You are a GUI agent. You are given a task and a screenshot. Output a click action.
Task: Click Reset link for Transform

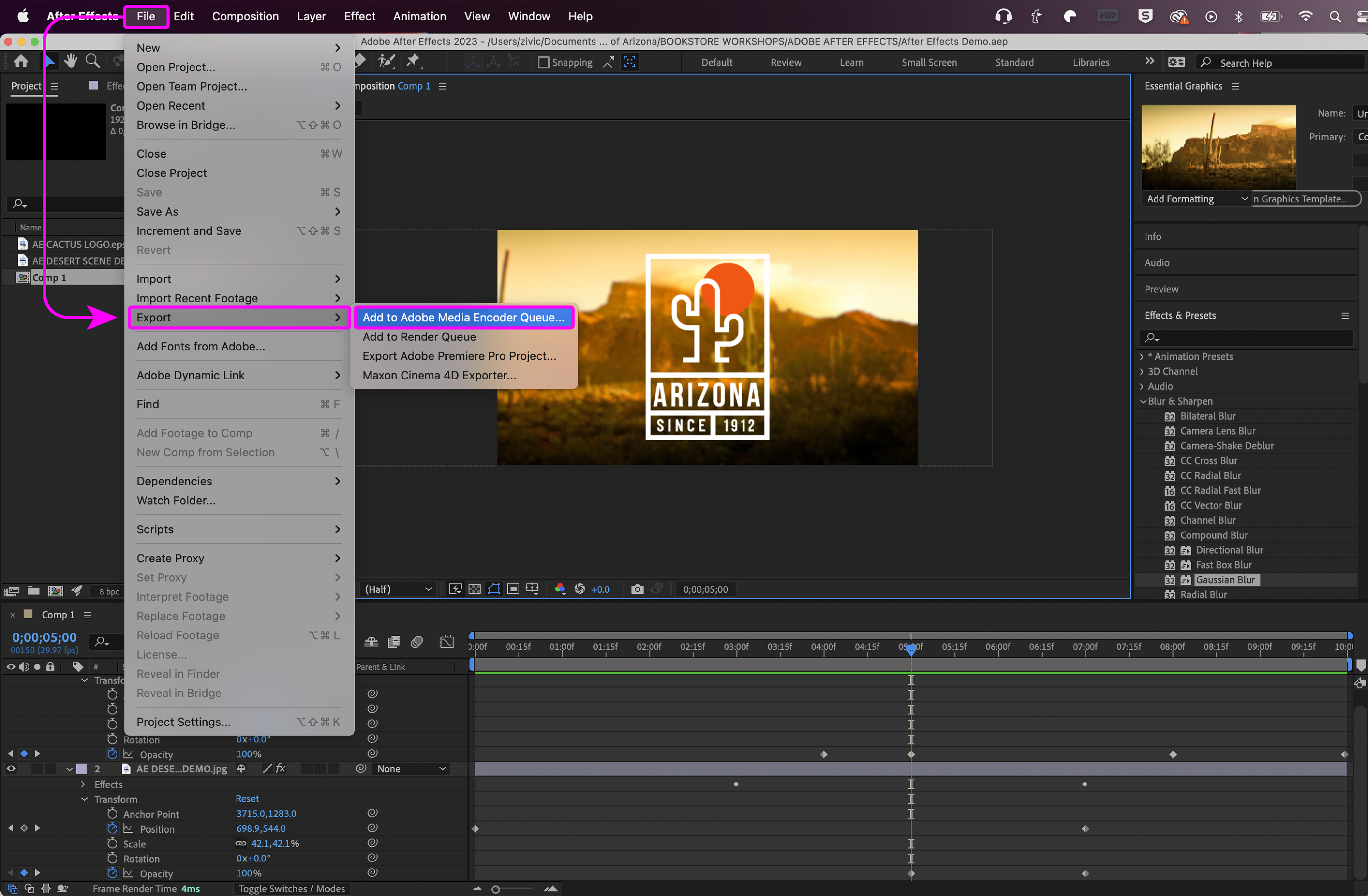tap(247, 799)
